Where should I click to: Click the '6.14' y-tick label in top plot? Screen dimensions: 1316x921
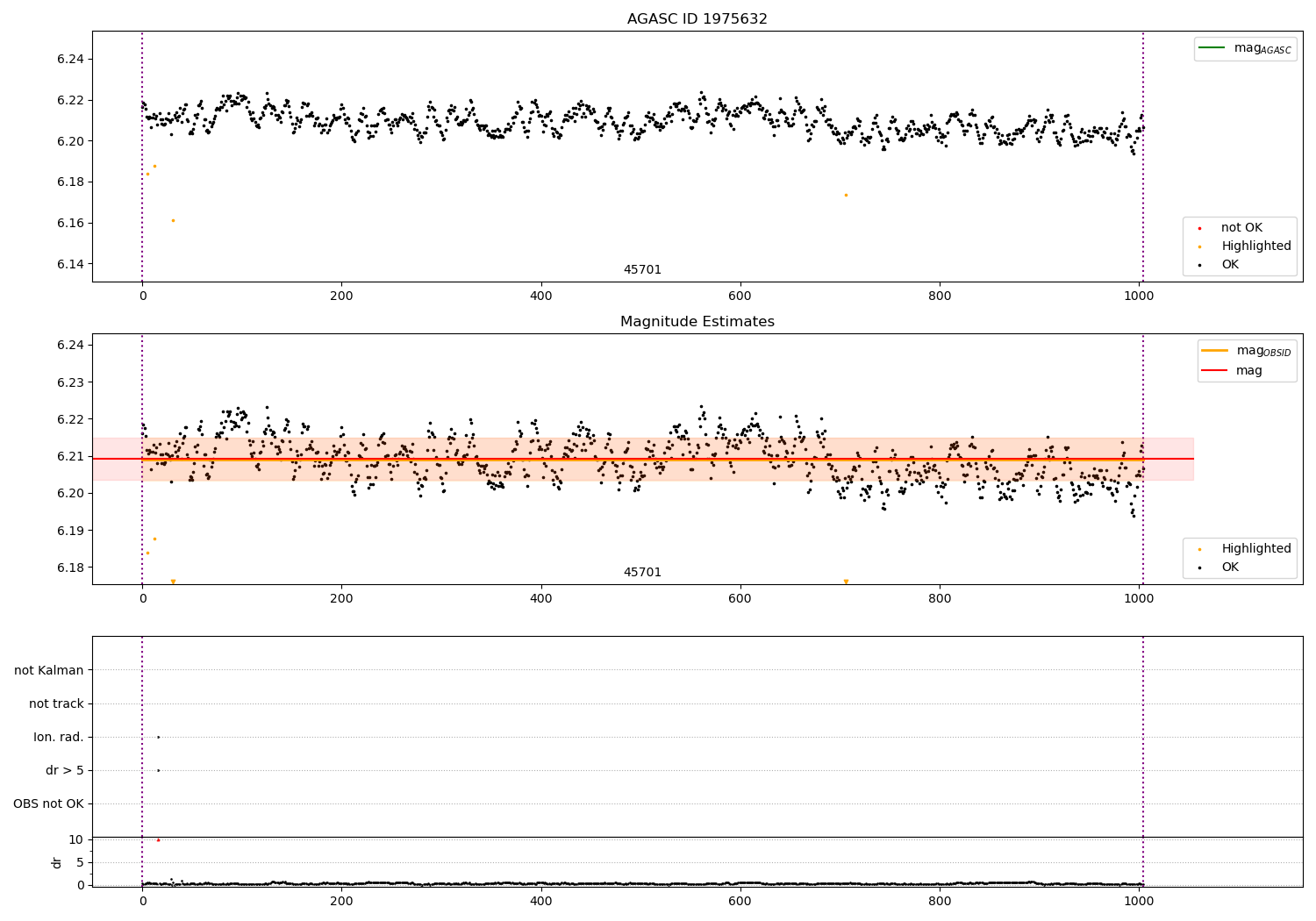(x=70, y=264)
